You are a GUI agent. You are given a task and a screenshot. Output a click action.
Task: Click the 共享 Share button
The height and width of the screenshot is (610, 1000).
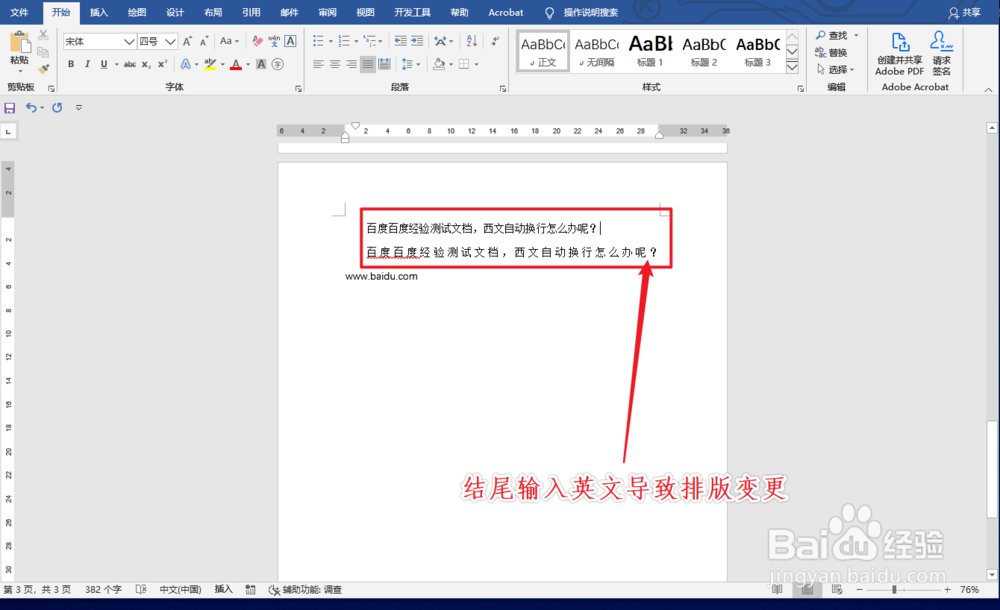965,12
